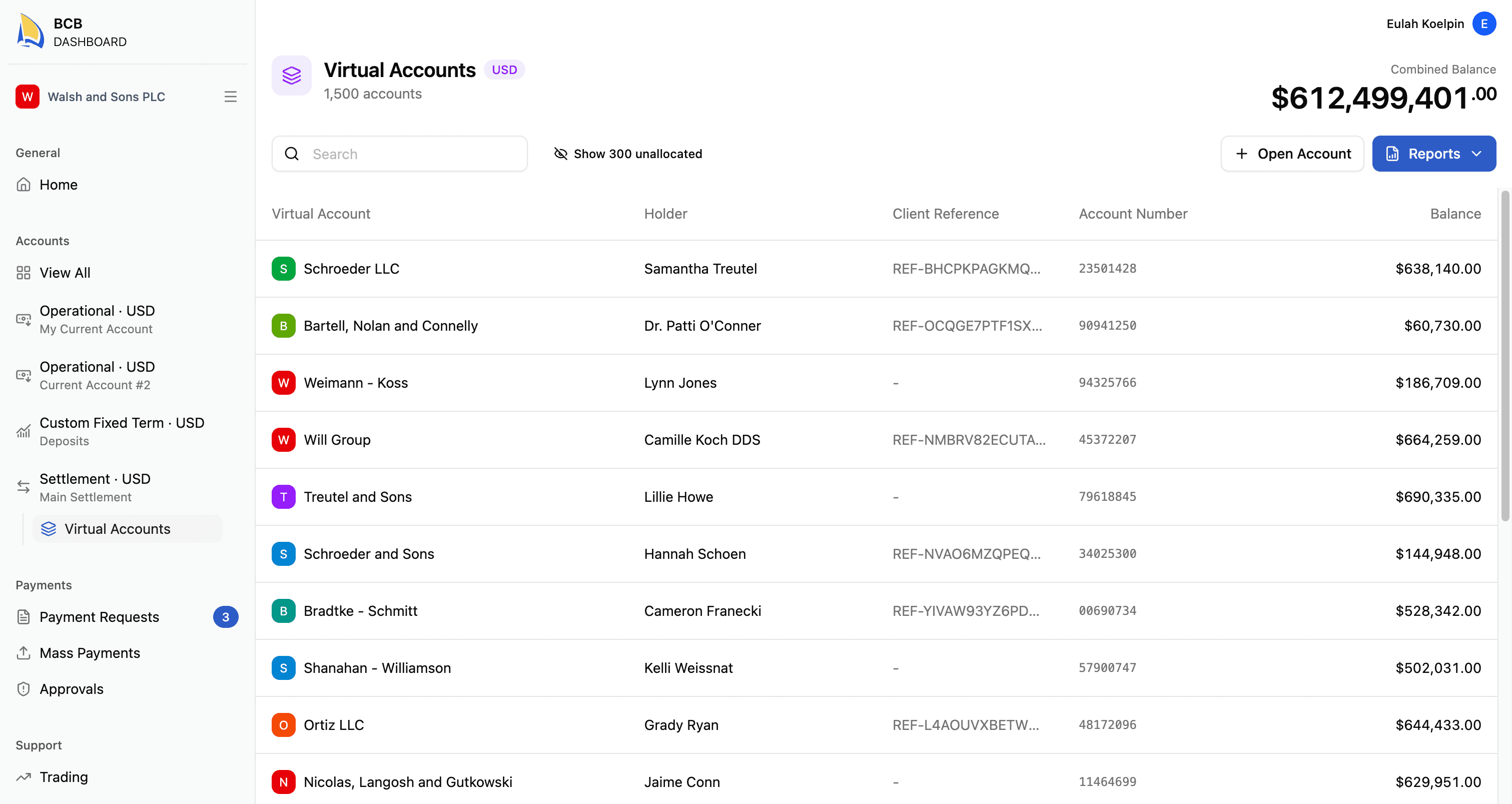Click the Virtual Account column header
The image size is (1512, 804).
point(321,214)
